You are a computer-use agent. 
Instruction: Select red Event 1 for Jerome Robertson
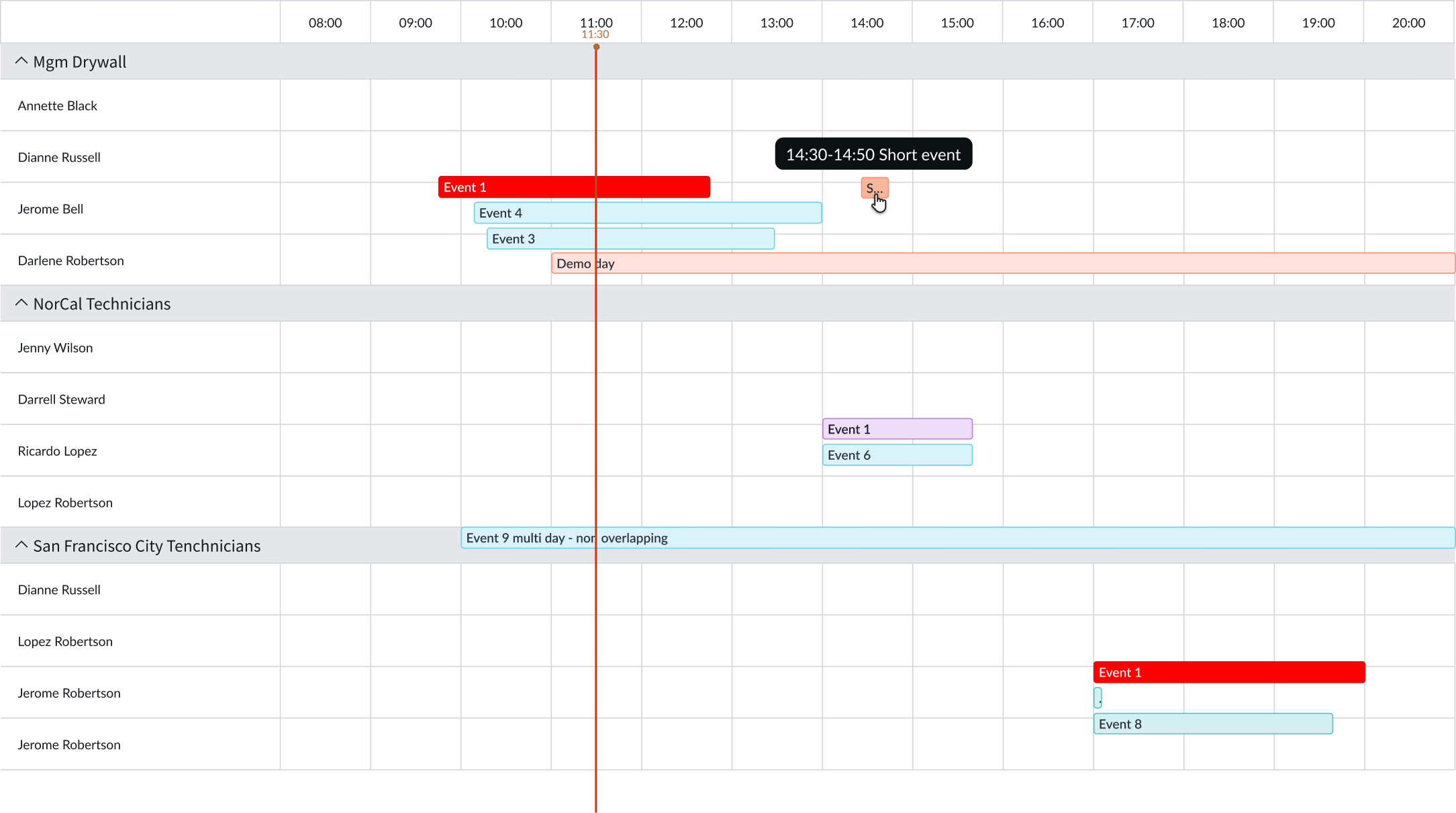1228,672
